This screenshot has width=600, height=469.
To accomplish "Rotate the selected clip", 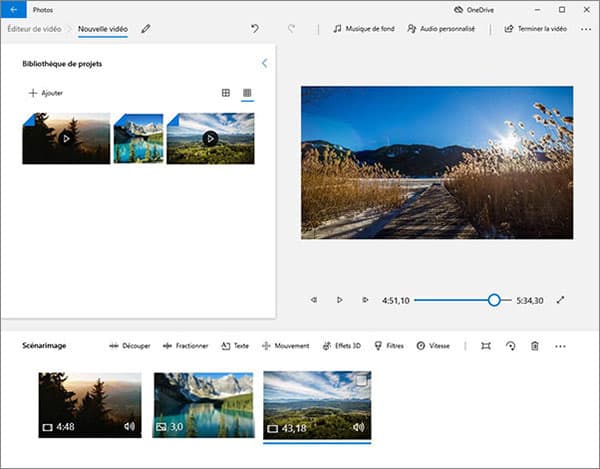I will (511, 346).
